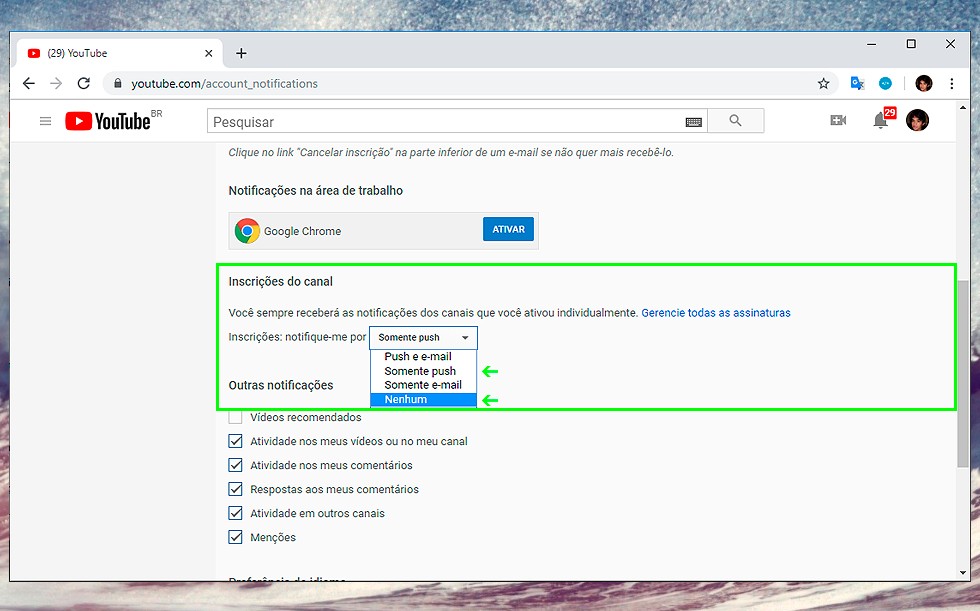
Task: Open the Somente push dropdown
Action: tap(423, 337)
